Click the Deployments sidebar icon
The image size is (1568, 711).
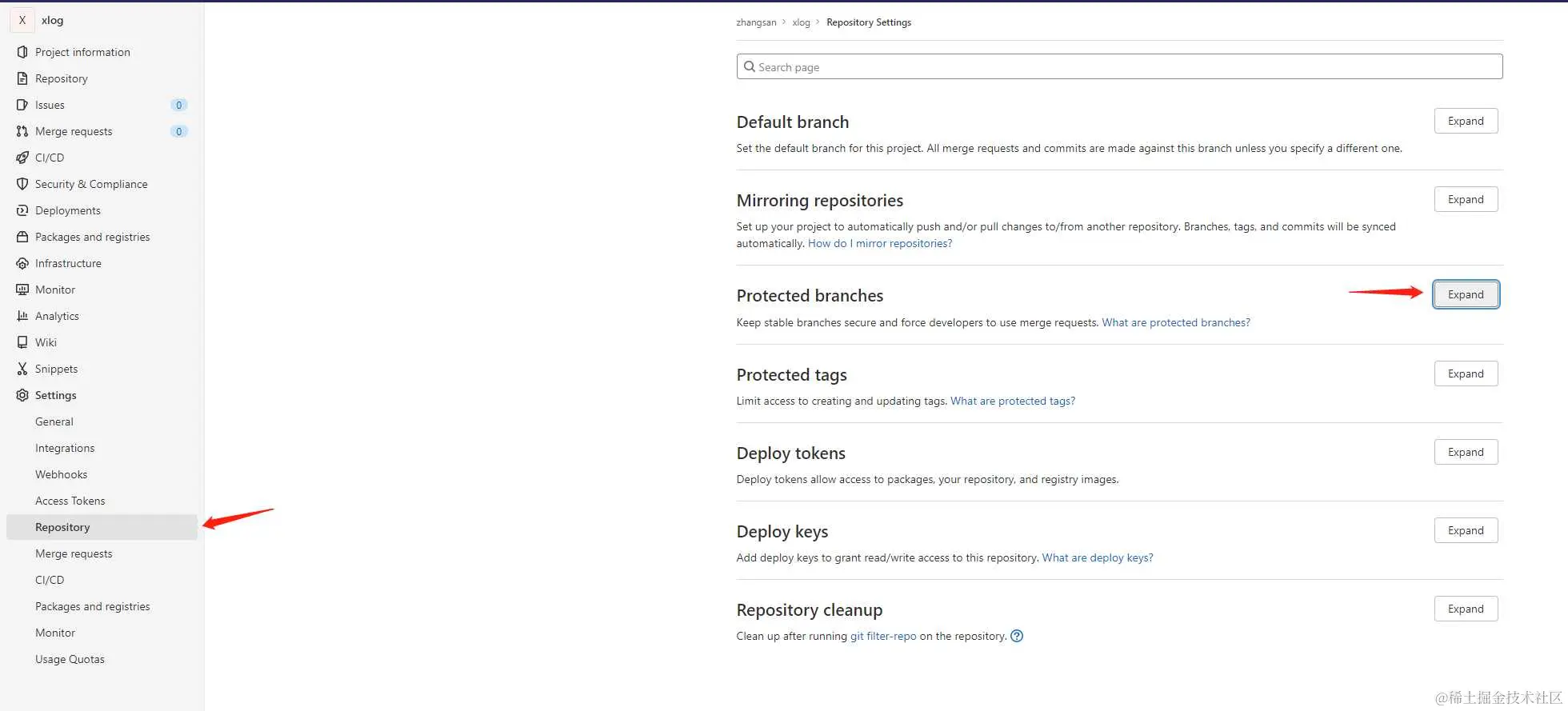22,210
